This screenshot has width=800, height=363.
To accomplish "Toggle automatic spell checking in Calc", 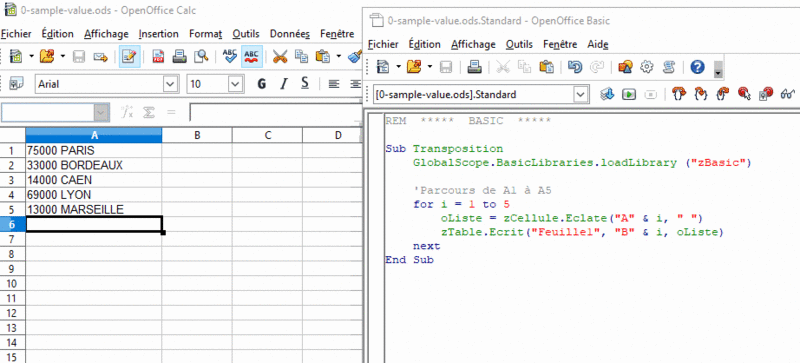I will (x=252, y=56).
